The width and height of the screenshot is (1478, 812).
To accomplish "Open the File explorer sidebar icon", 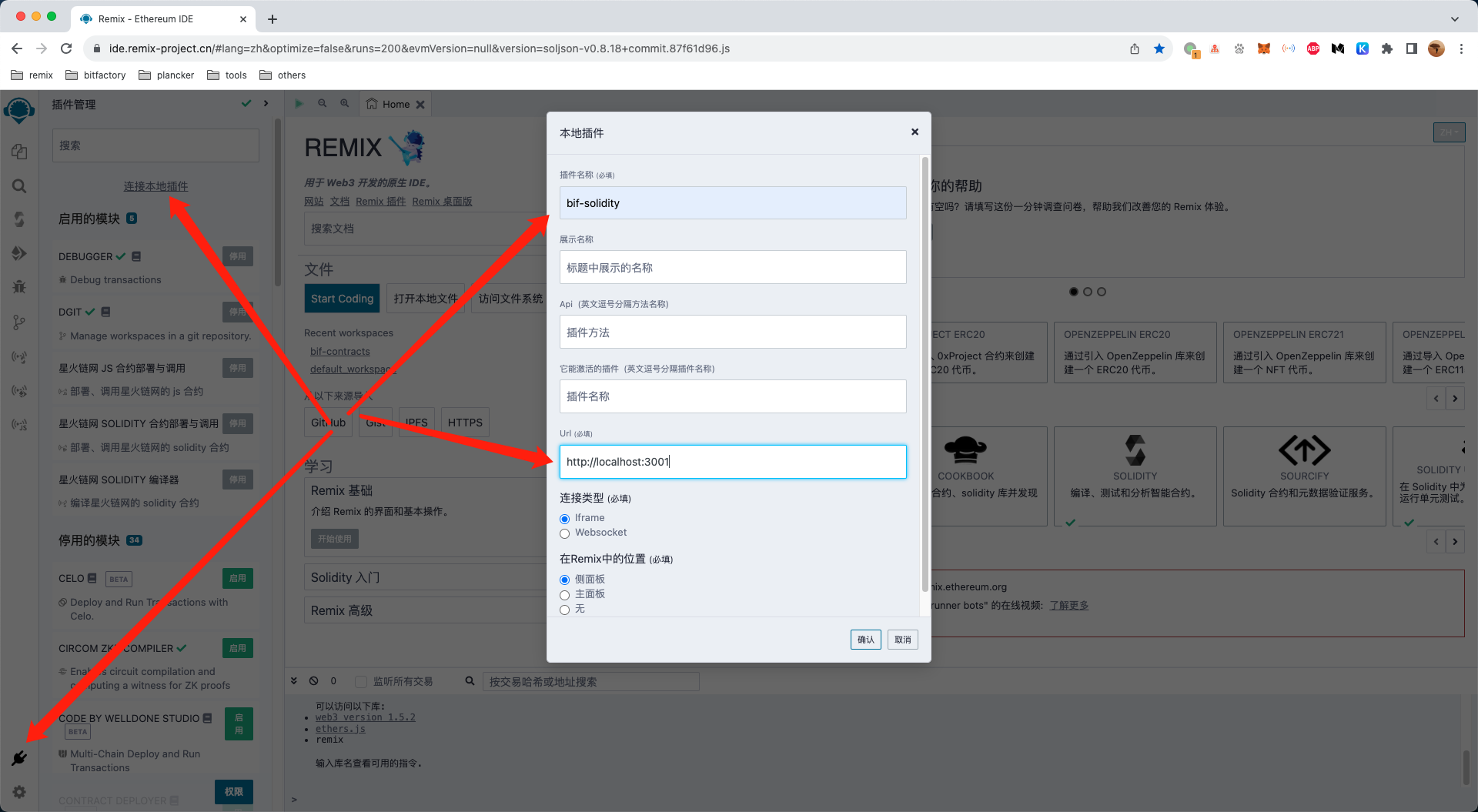I will [x=19, y=152].
